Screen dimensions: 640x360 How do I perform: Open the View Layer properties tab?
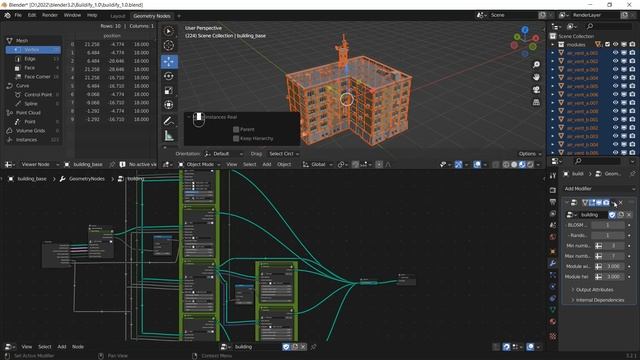point(553,213)
